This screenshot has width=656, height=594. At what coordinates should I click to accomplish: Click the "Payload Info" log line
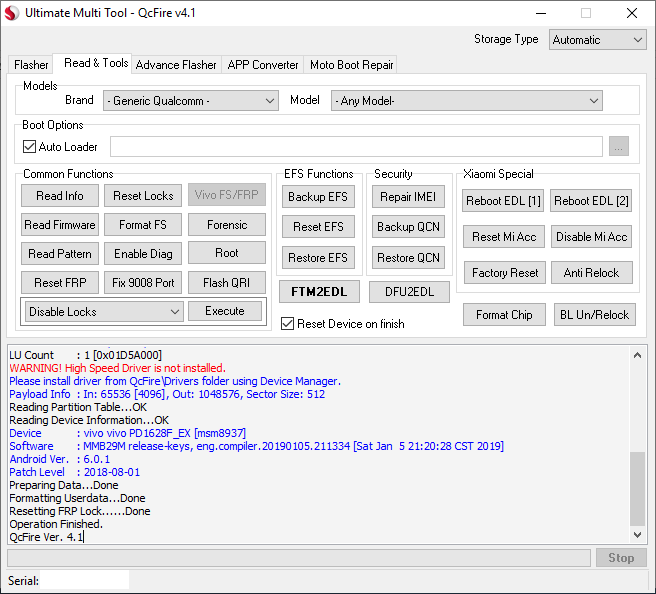point(167,394)
